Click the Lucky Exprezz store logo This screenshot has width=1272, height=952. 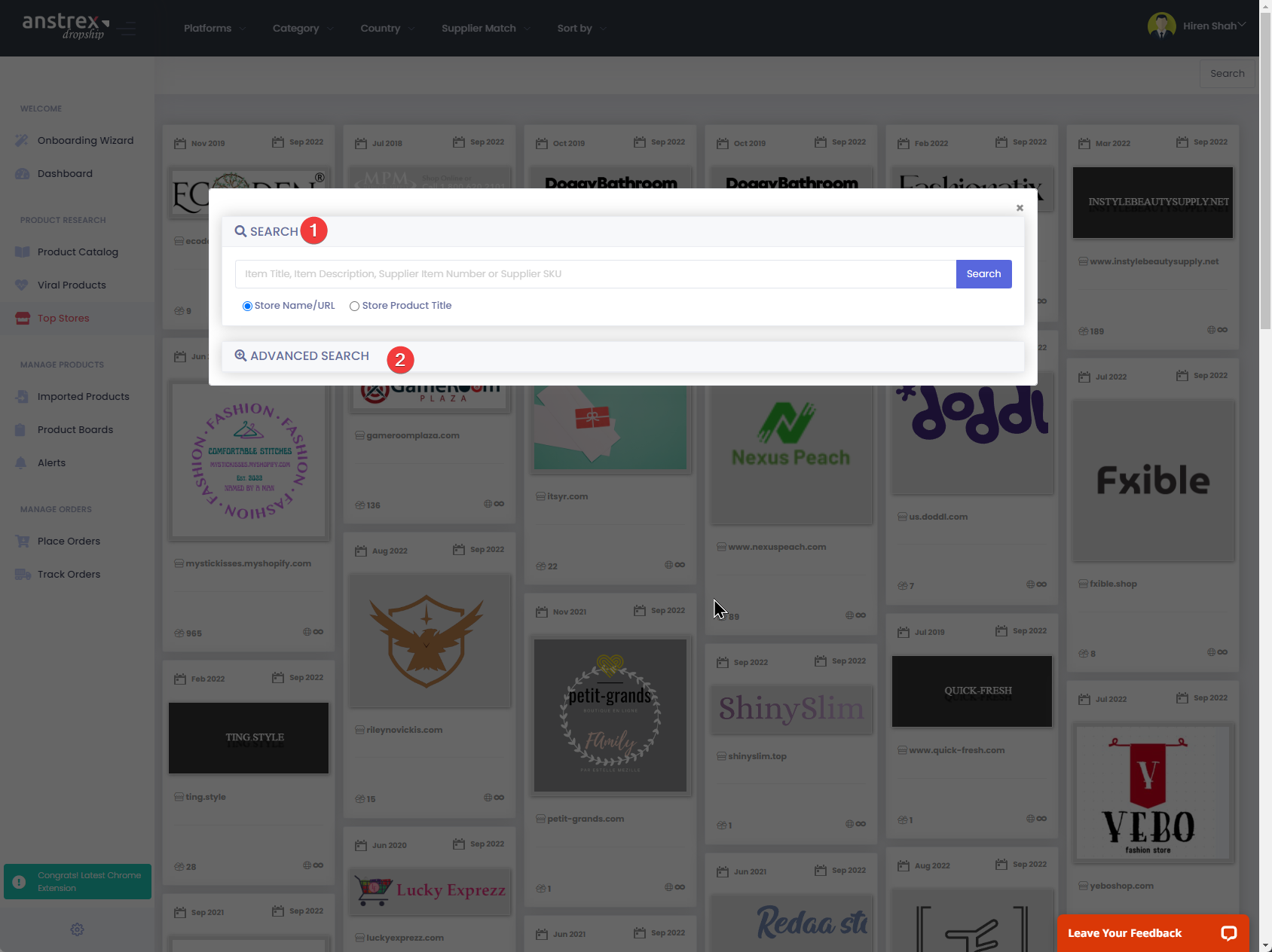[430, 892]
